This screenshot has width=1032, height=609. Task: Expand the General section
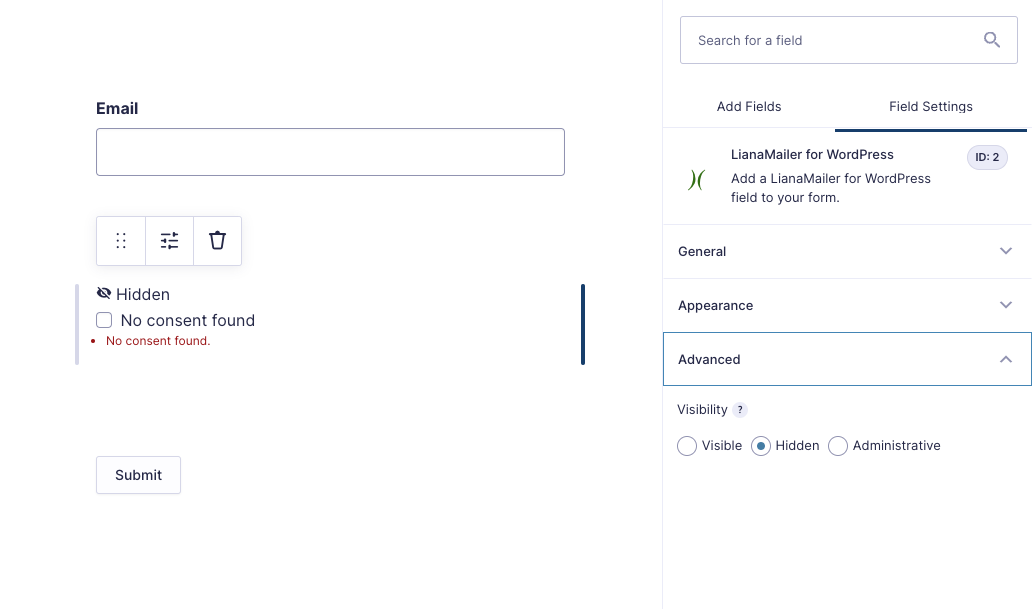(847, 252)
